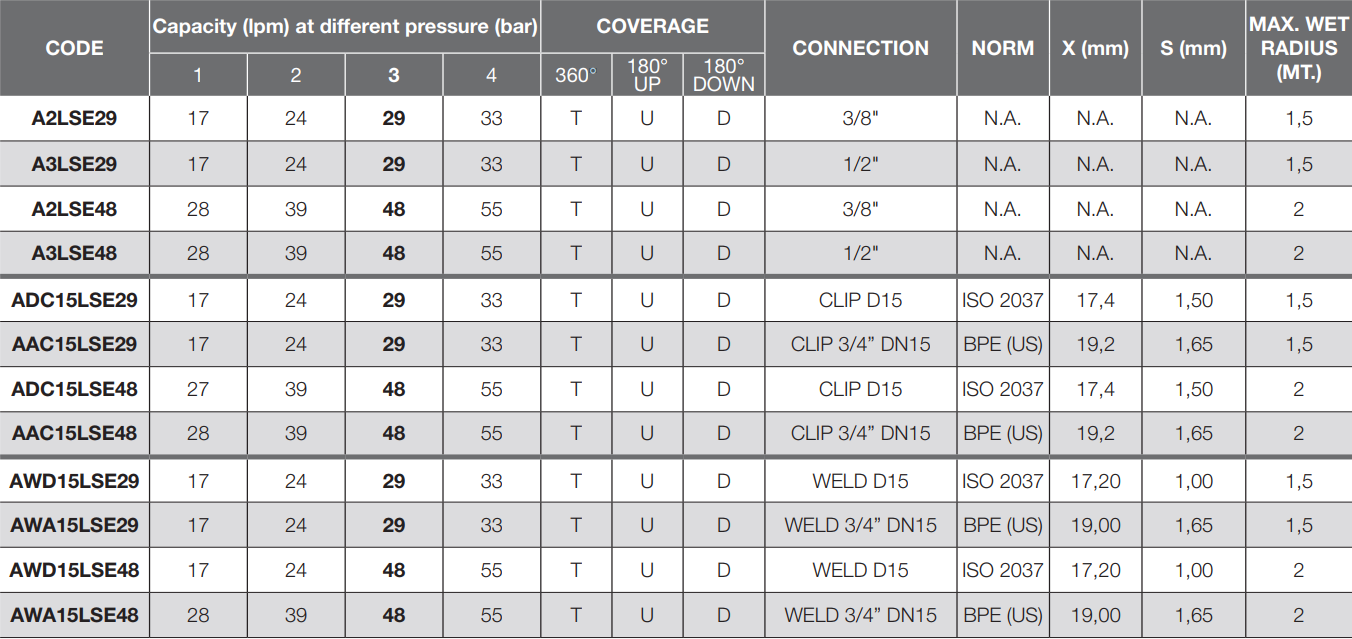Screen dimensions: 1352x639
Task: Select the X (mm) column header
Action: [1094, 48]
